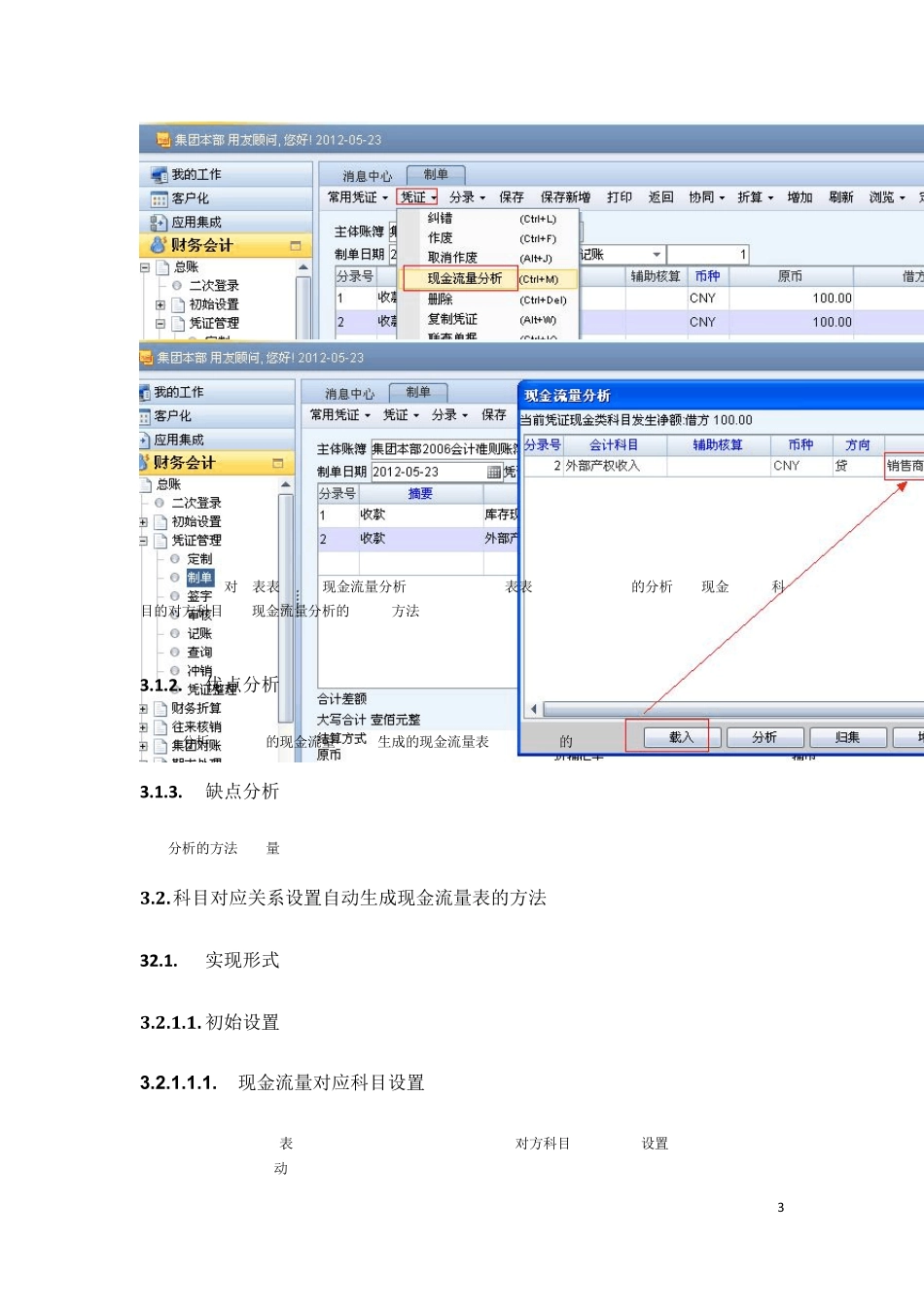The image size is (924, 1308).
Task: Click the 打印 toolbar button
Action: click(620, 197)
